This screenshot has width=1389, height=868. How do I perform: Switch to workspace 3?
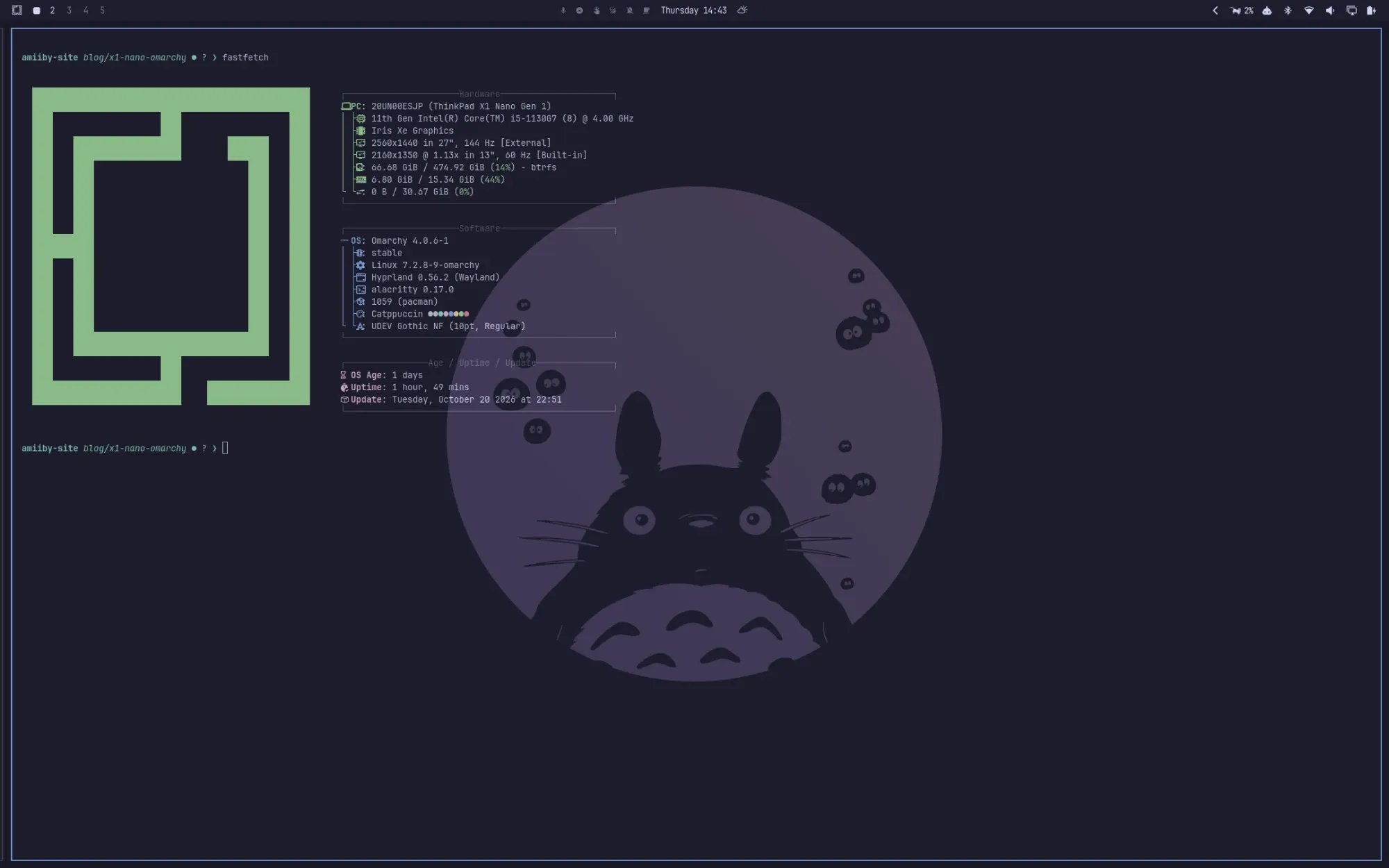coord(69,10)
